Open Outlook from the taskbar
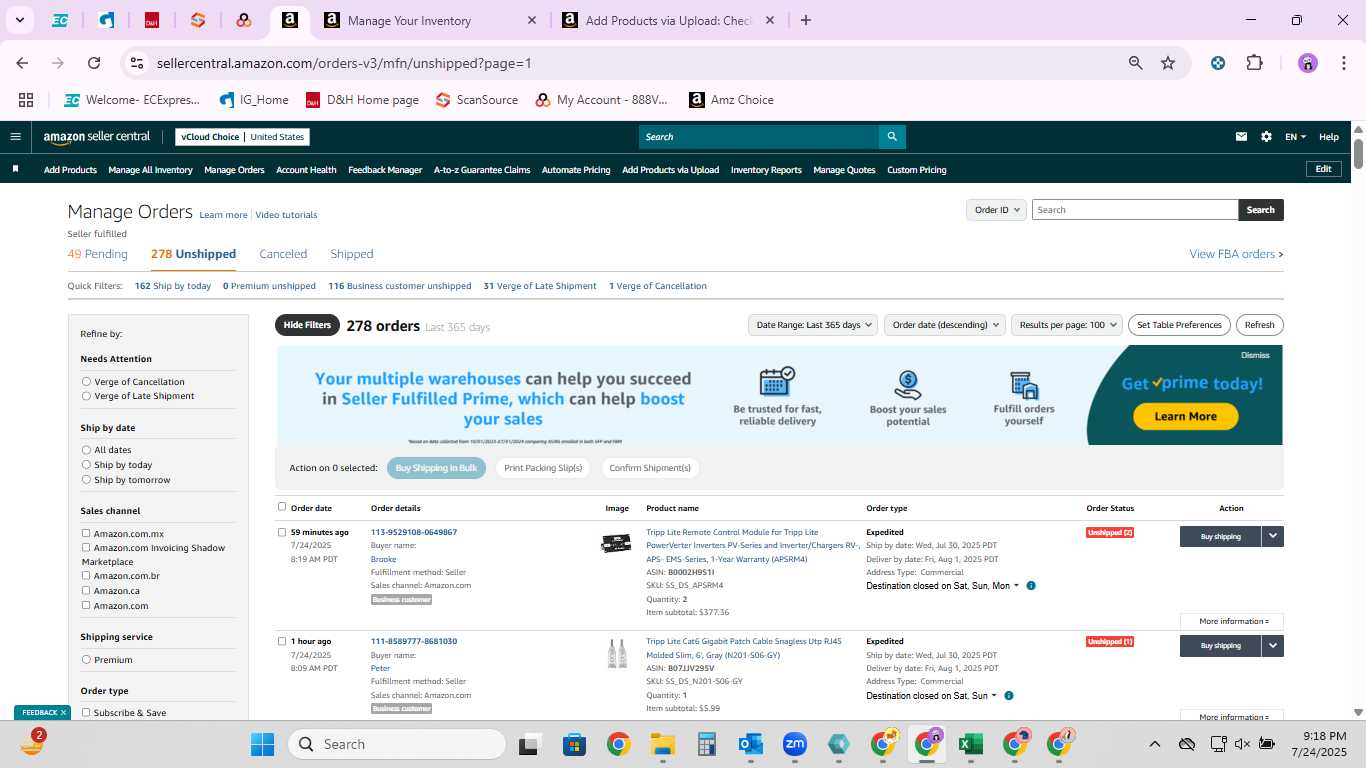 click(750, 744)
